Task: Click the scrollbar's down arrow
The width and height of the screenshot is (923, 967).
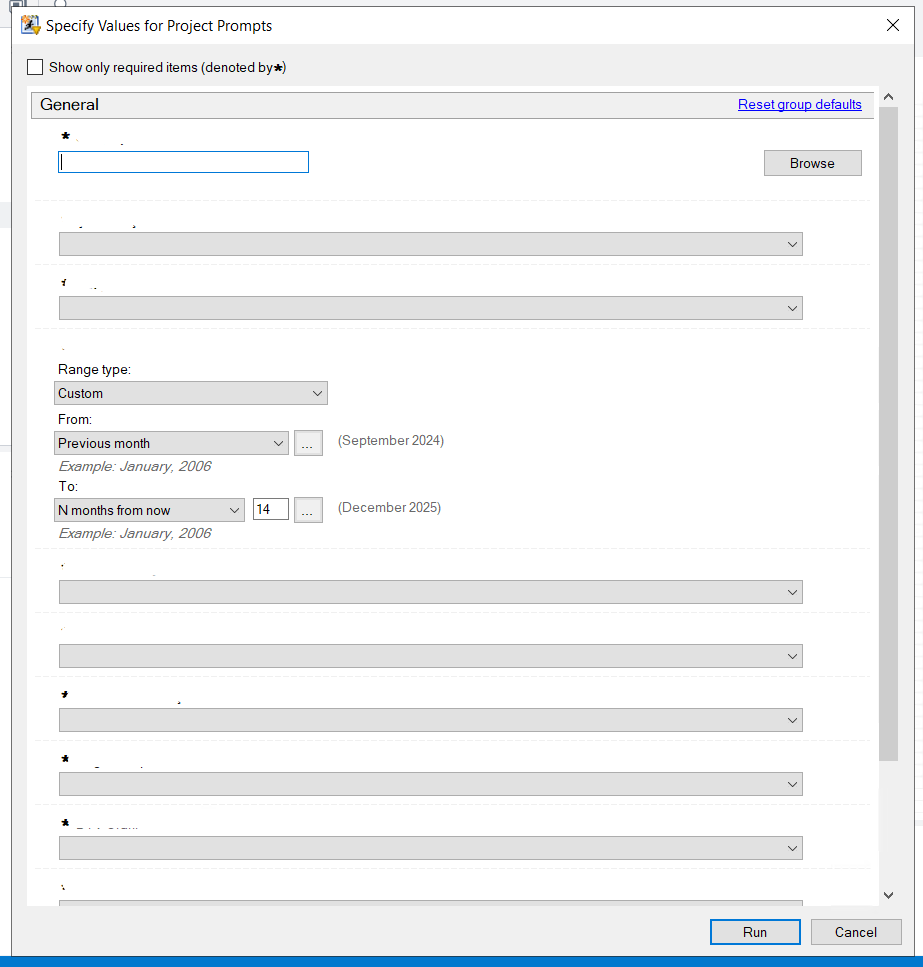Action: click(x=888, y=894)
